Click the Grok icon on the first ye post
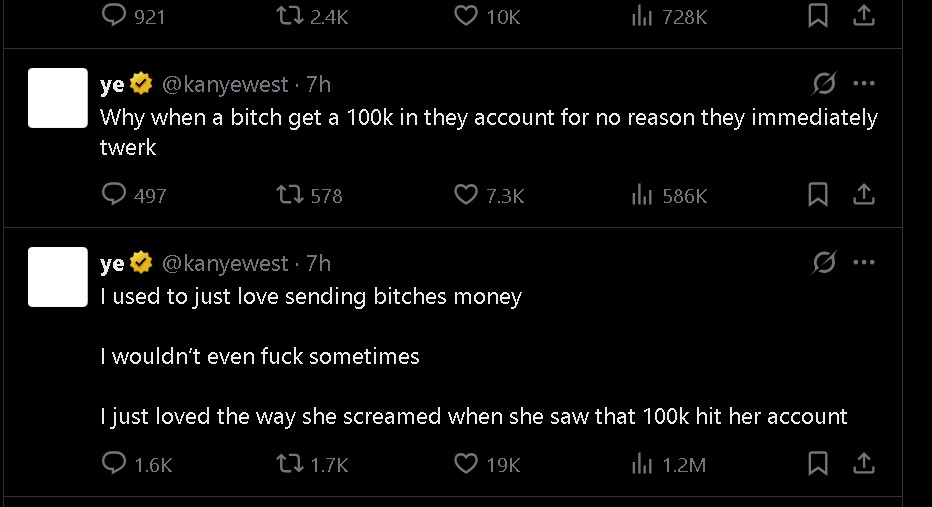 [x=825, y=84]
